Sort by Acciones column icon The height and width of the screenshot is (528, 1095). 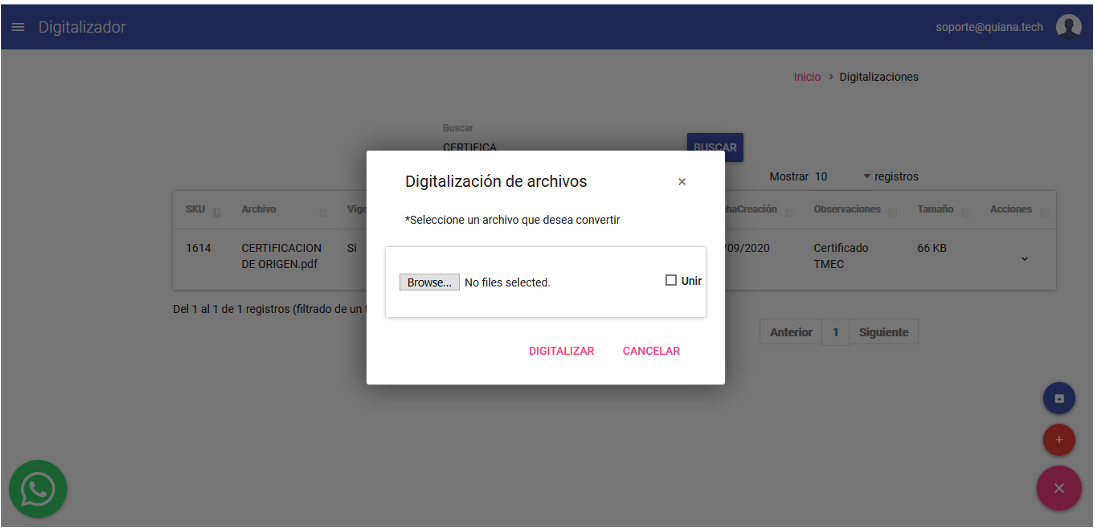pos(1043,212)
